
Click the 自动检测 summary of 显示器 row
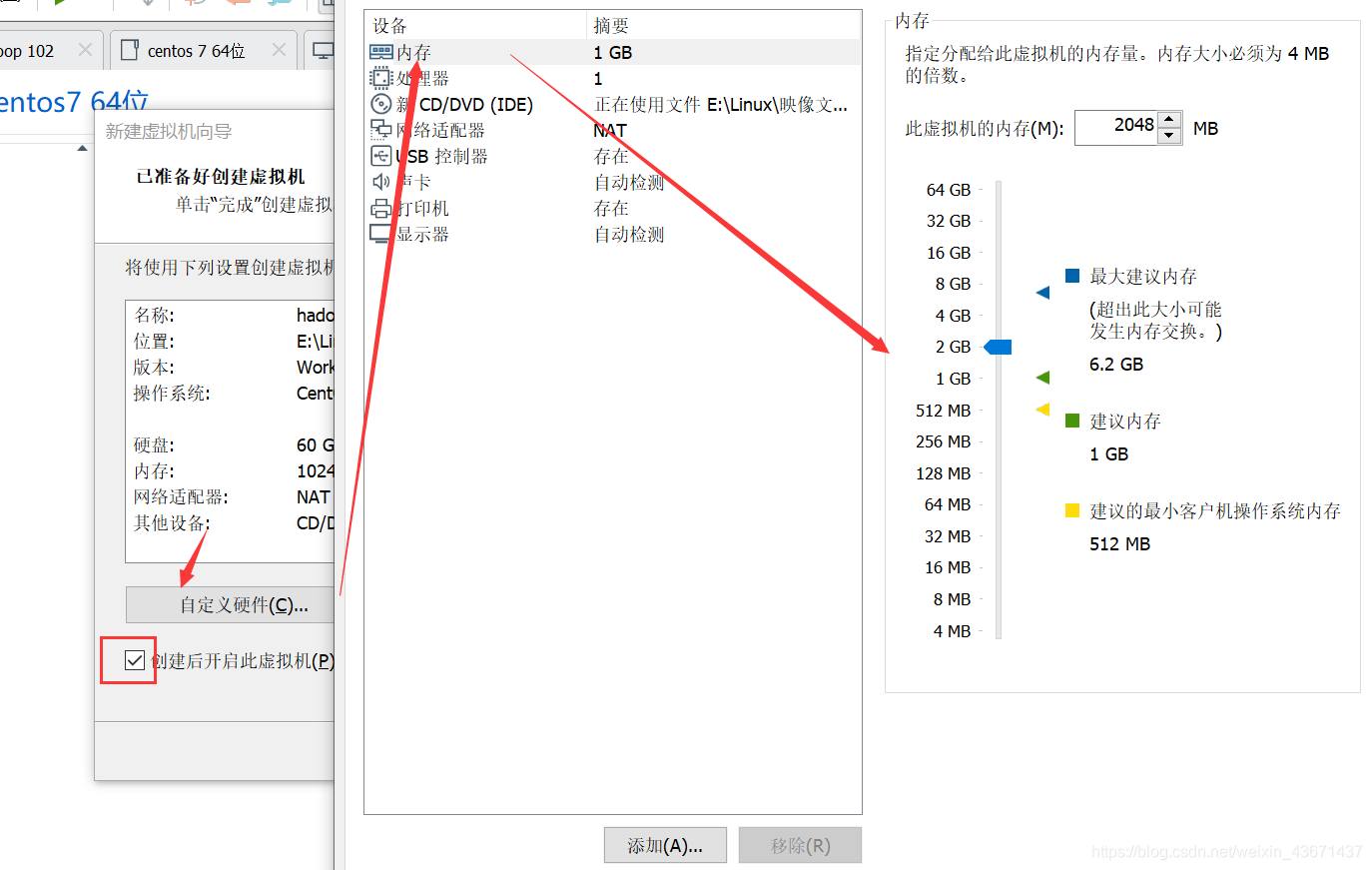click(x=629, y=234)
